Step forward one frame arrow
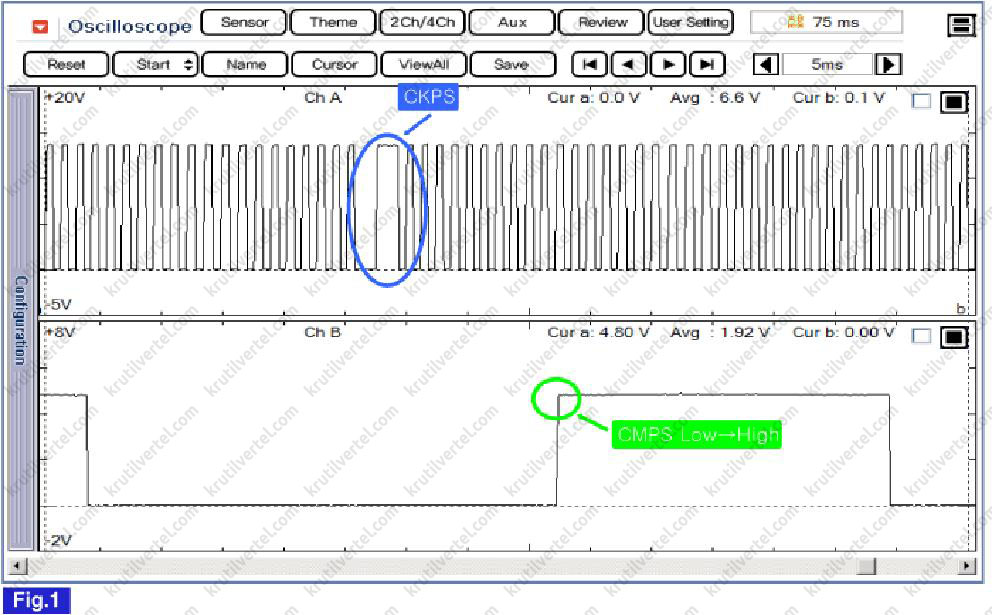992x615 pixels. click(x=668, y=65)
